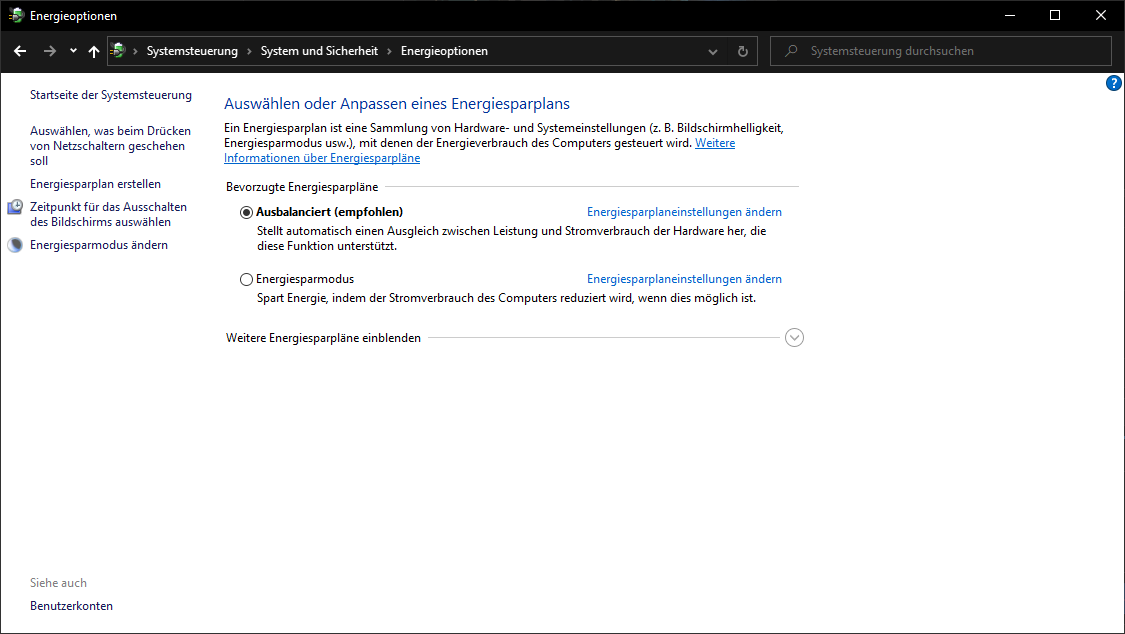Image resolution: width=1125 pixels, height=634 pixels.
Task: Open Startseite der Systemsteuerung
Action: [x=110, y=95]
